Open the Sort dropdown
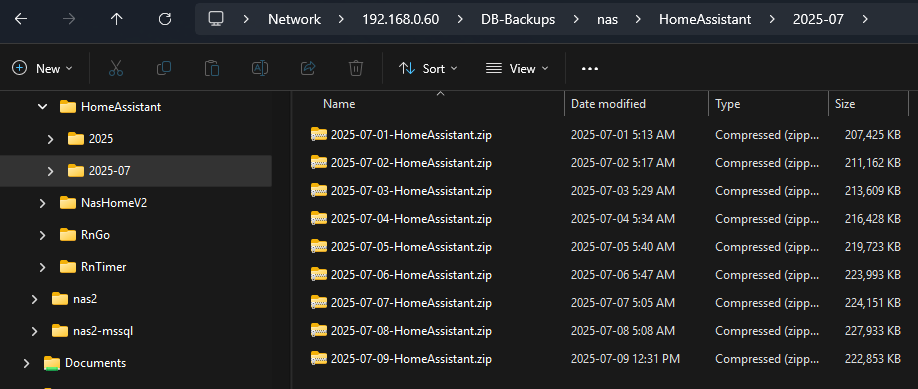This screenshot has width=918, height=389. [x=428, y=69]
